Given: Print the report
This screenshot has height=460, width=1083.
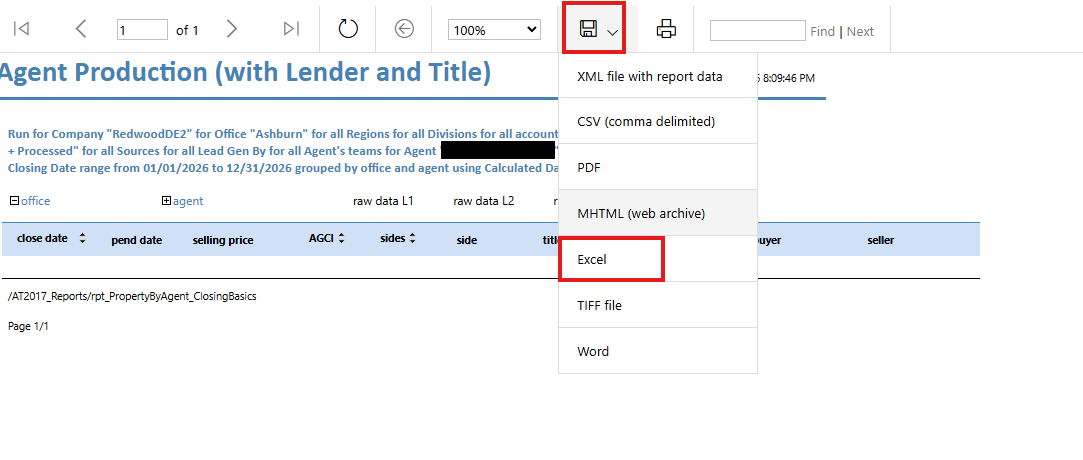Looking at the screenshot, I should 667,29.
